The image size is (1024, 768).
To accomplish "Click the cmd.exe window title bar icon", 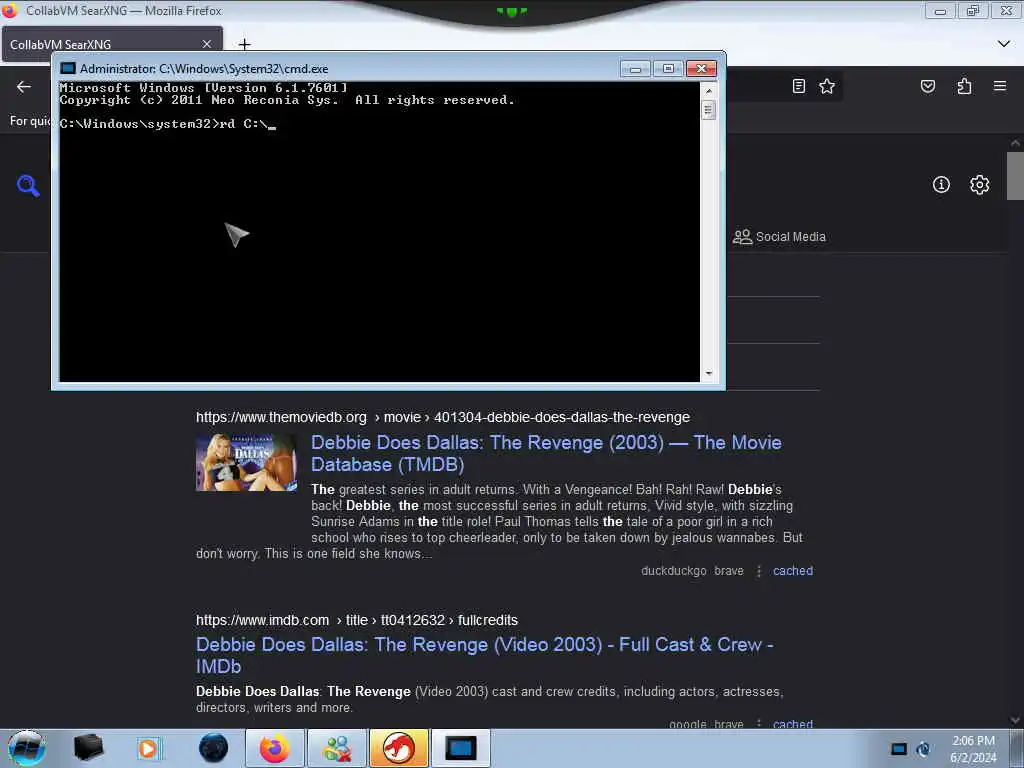I will (67, 69).
